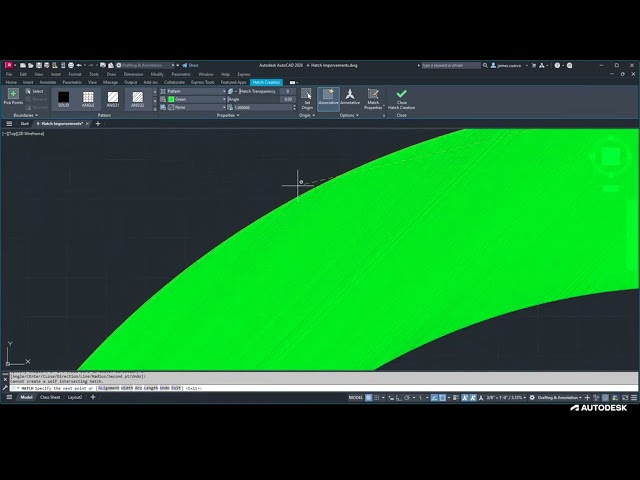
Task: Expand the Options panel
Action: click(x=349, y=115)
